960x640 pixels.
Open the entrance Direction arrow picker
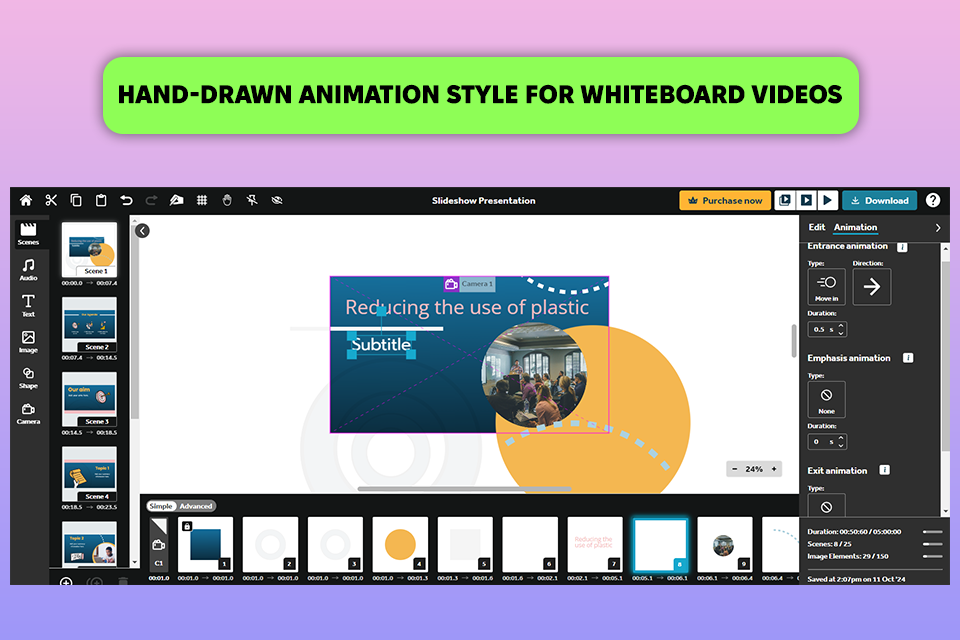(x=872, y=287)
